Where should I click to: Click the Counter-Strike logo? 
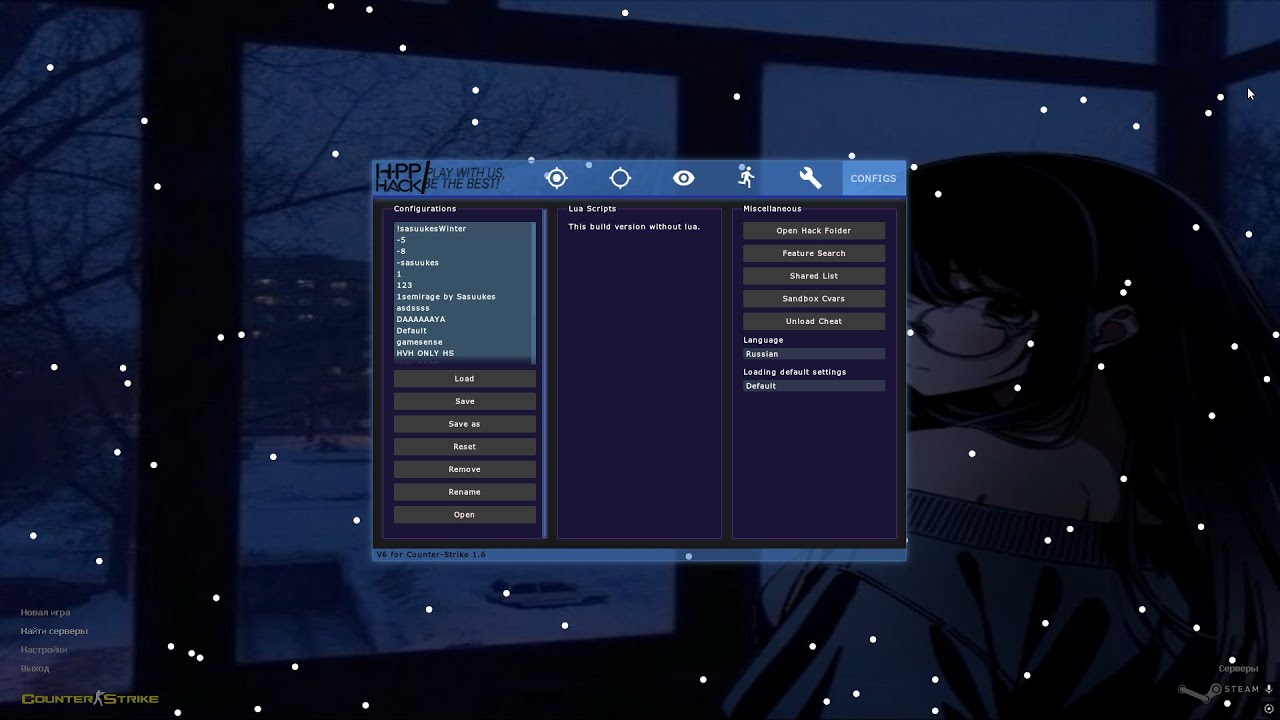90,698
